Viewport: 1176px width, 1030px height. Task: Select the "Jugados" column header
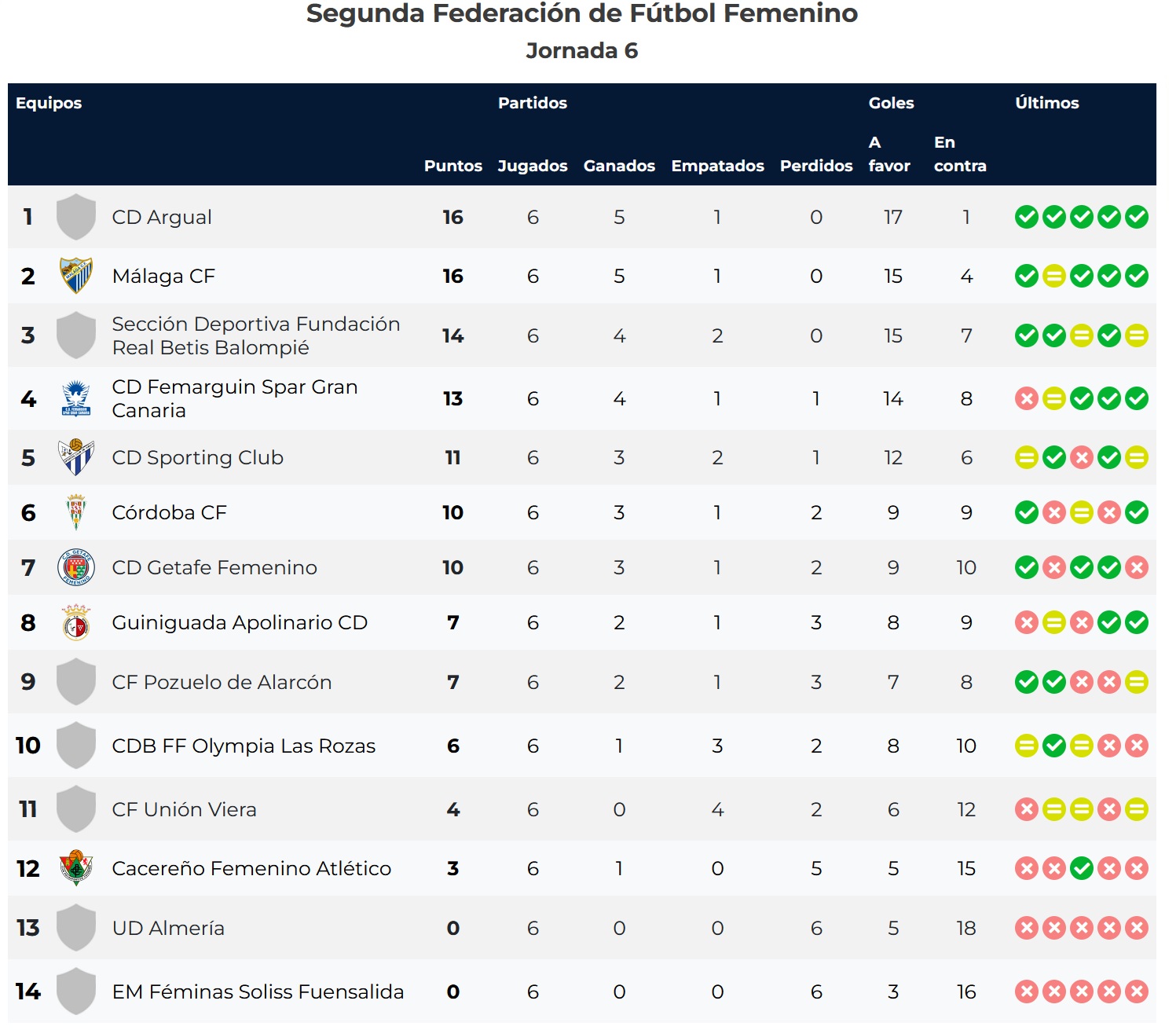pyautogui.click(x=533, y=166)
